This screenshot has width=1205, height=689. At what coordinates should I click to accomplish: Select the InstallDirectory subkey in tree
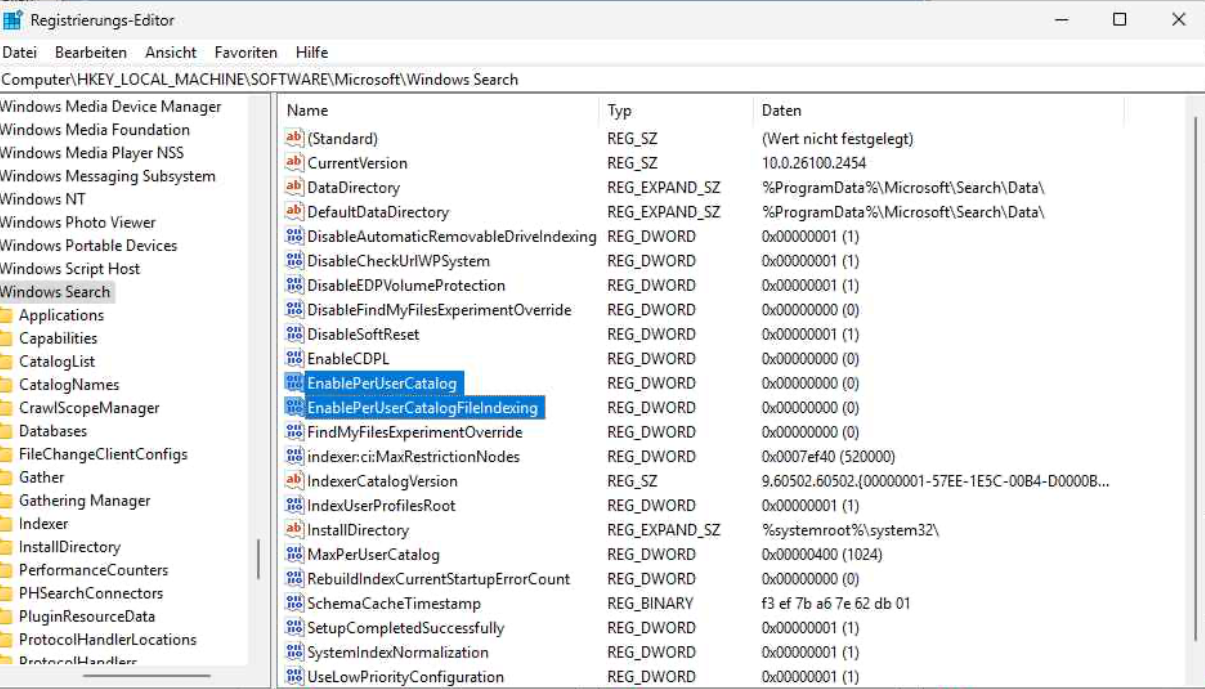[x=69, y=547]
